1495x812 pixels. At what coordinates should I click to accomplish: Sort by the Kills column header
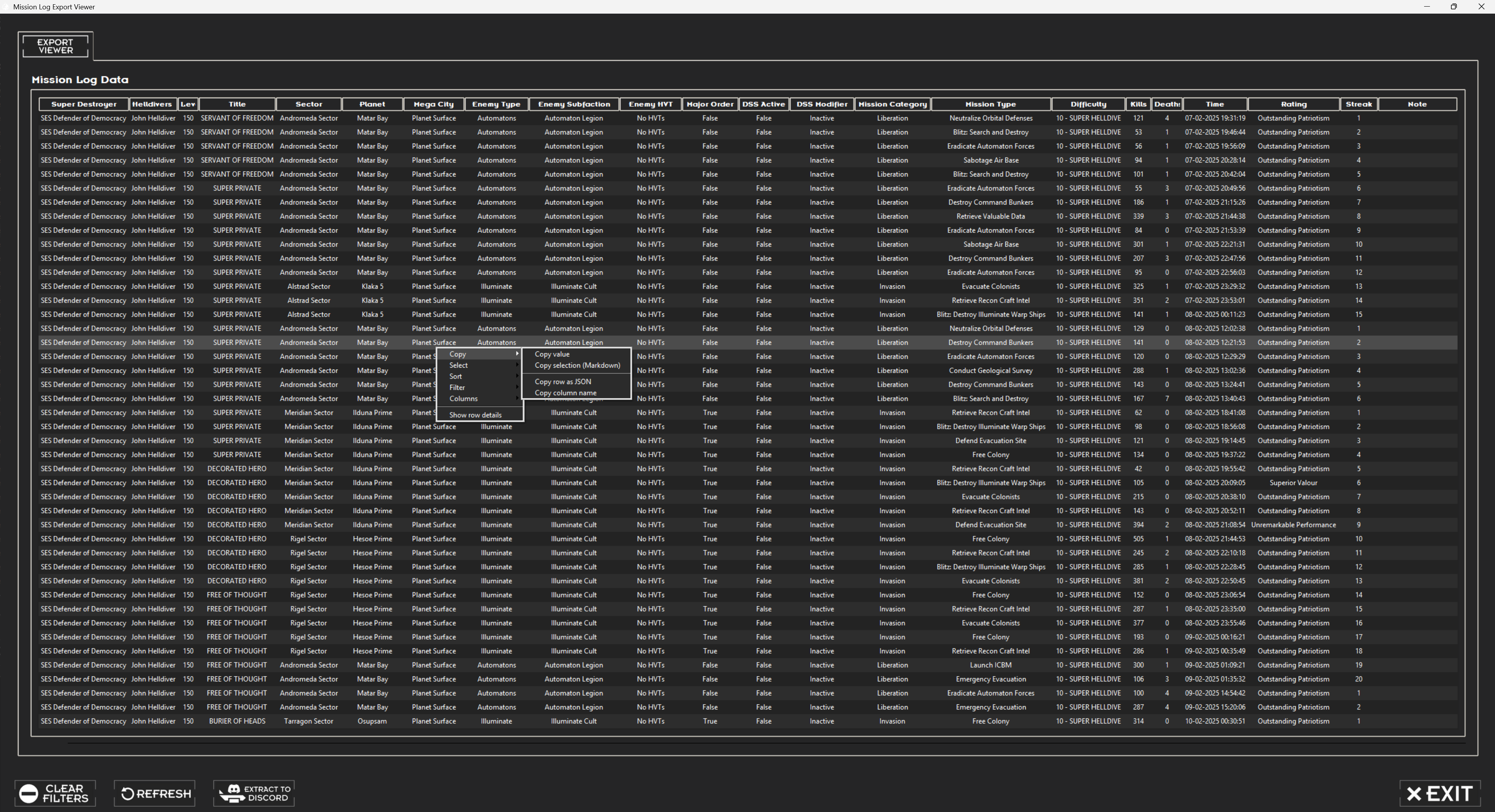click(x=1137, y=104)
